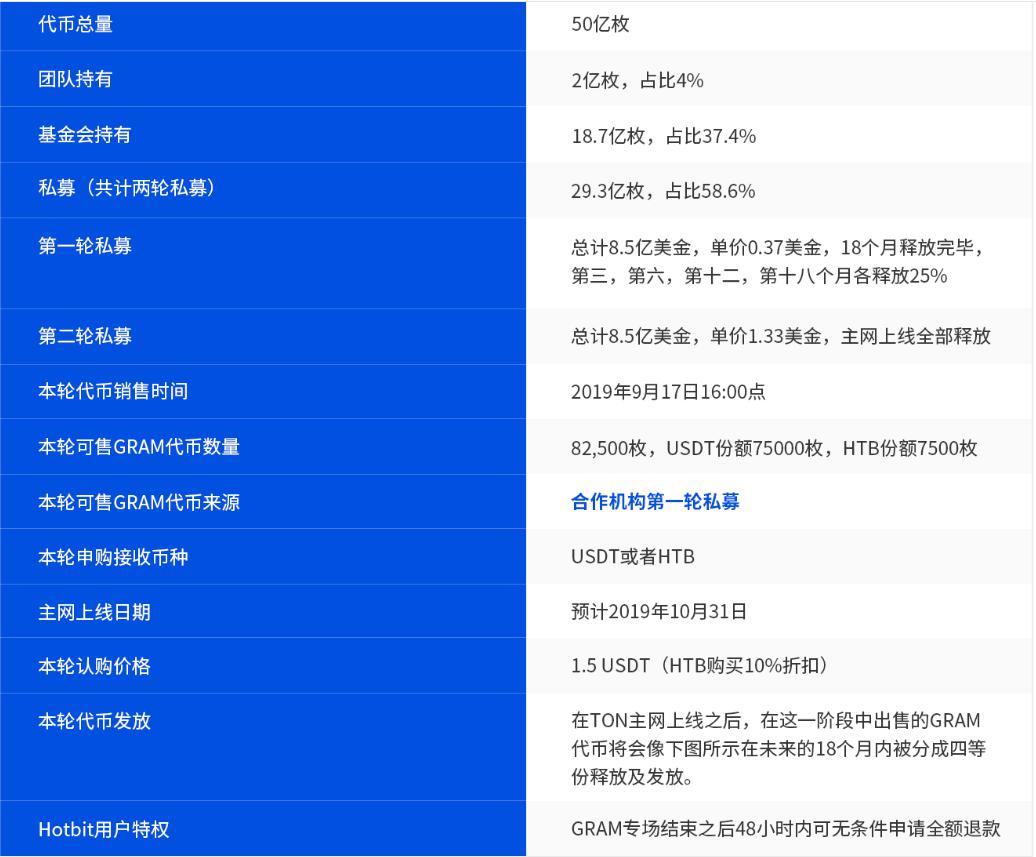
Task: Click the '代币总量' row label
Action: 75,24
